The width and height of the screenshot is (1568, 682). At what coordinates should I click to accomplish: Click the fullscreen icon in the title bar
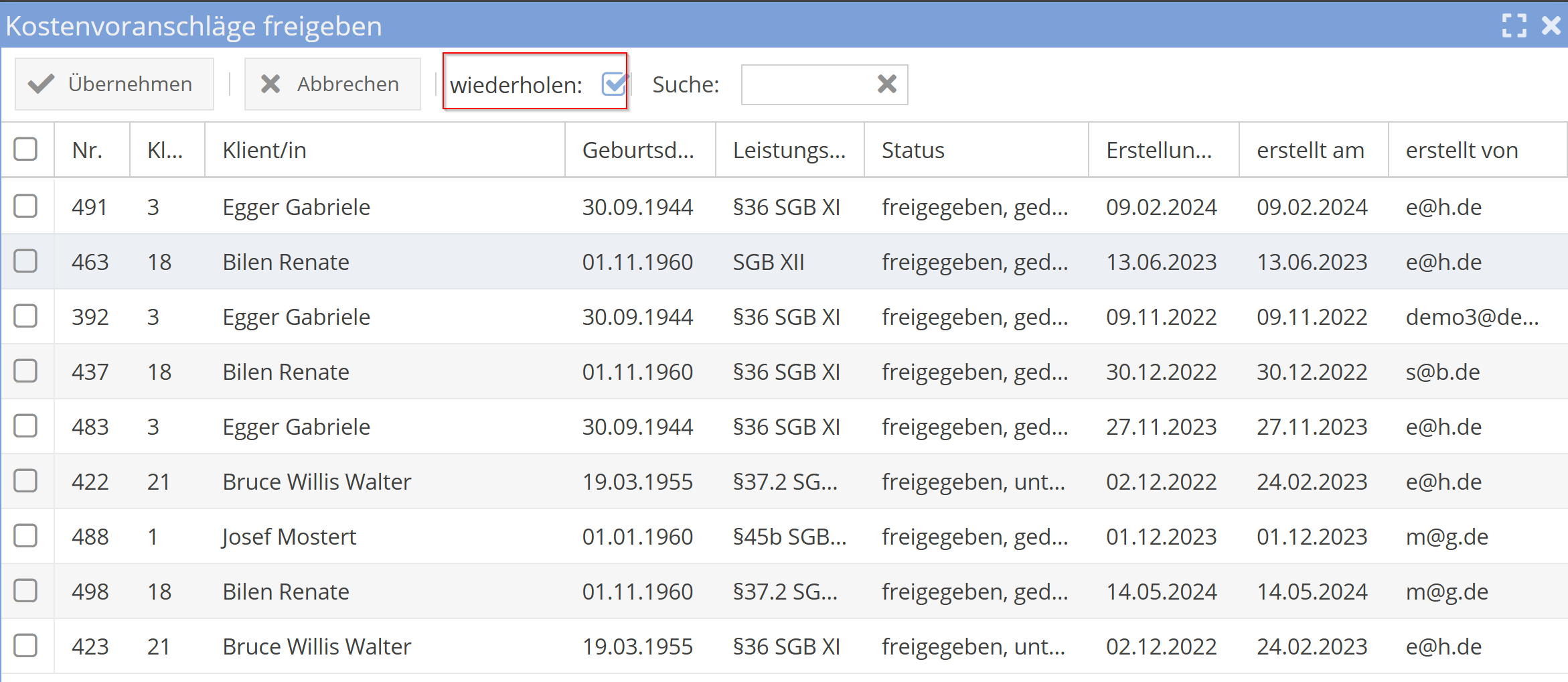(1514, 26)
